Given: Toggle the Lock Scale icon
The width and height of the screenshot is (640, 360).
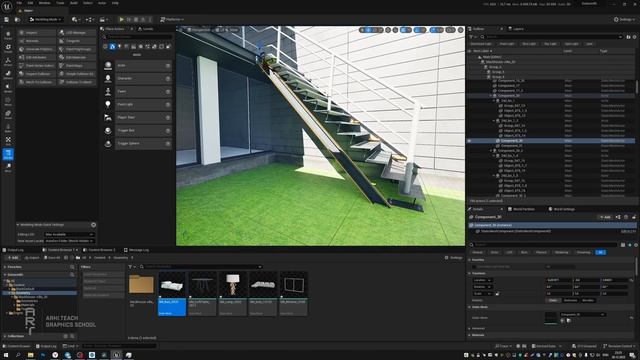Looking at the screenshot, I should click(x=497, y=293).
